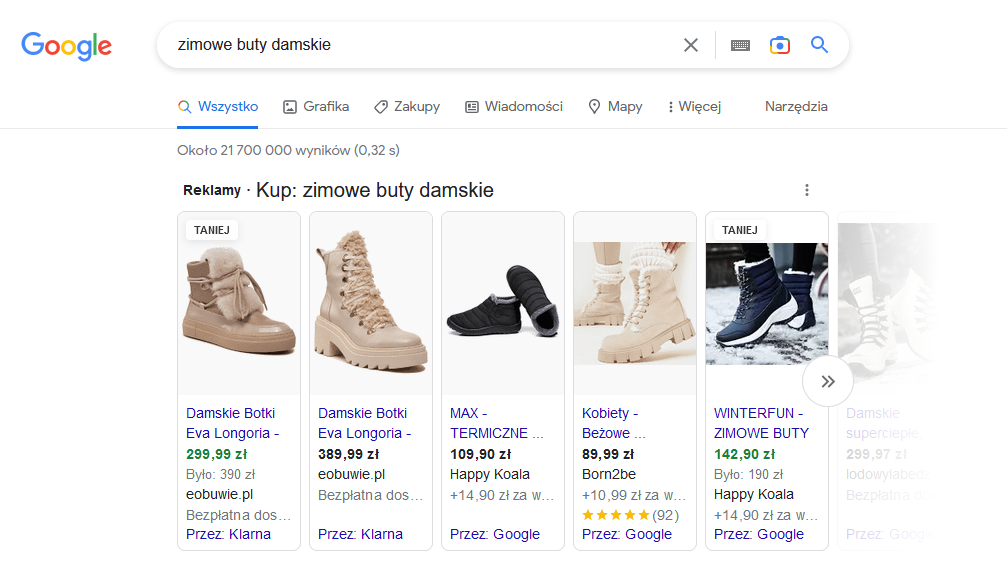This screenshot has height=583, width=1007.
Task: Click the star rating of Born2be boots
Action: point(615,515)
